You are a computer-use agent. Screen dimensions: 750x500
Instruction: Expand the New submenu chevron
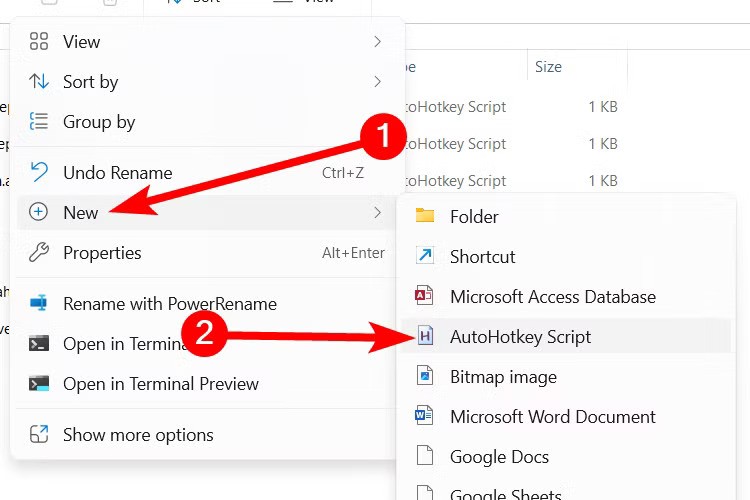point(377,212)
